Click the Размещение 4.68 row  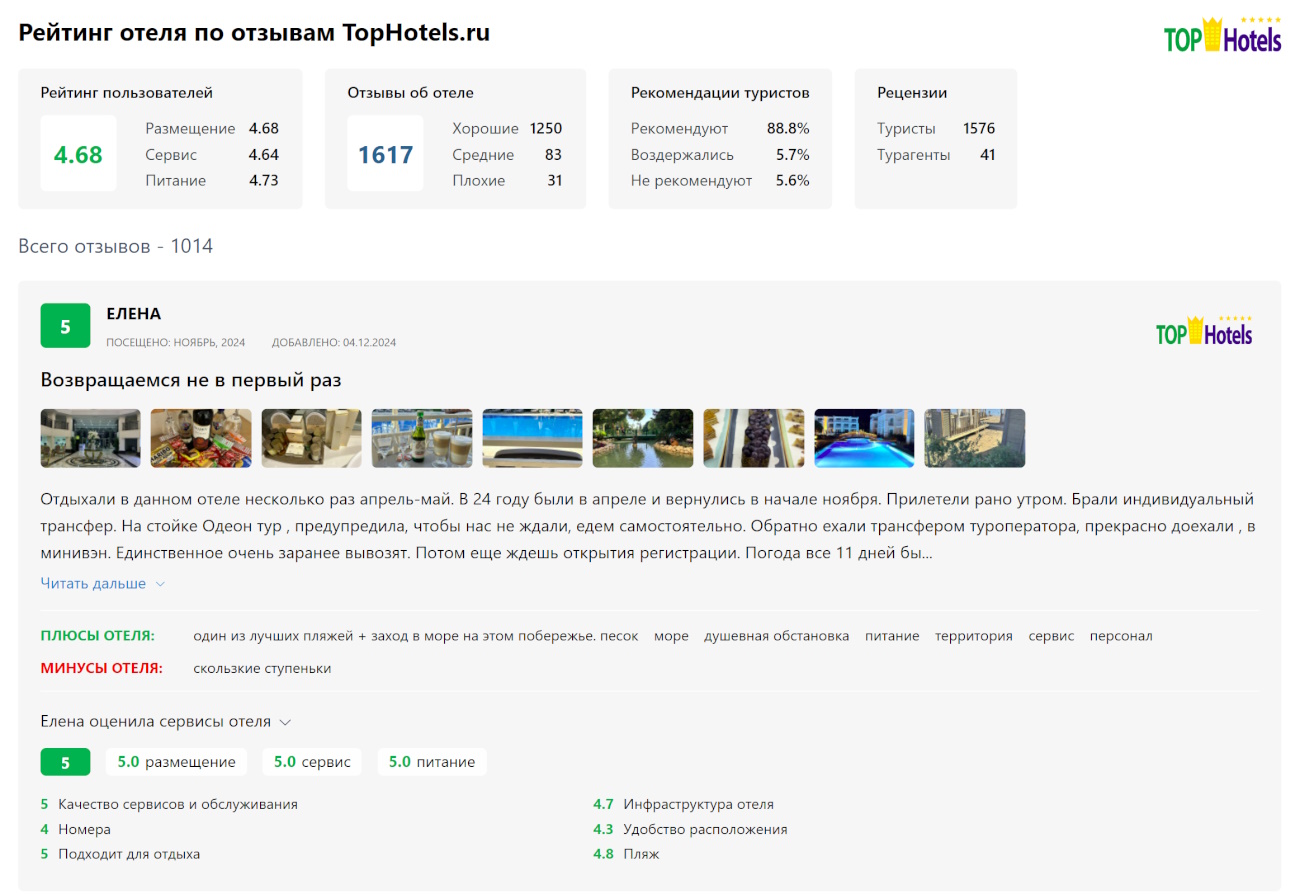(x=212, y=129)
